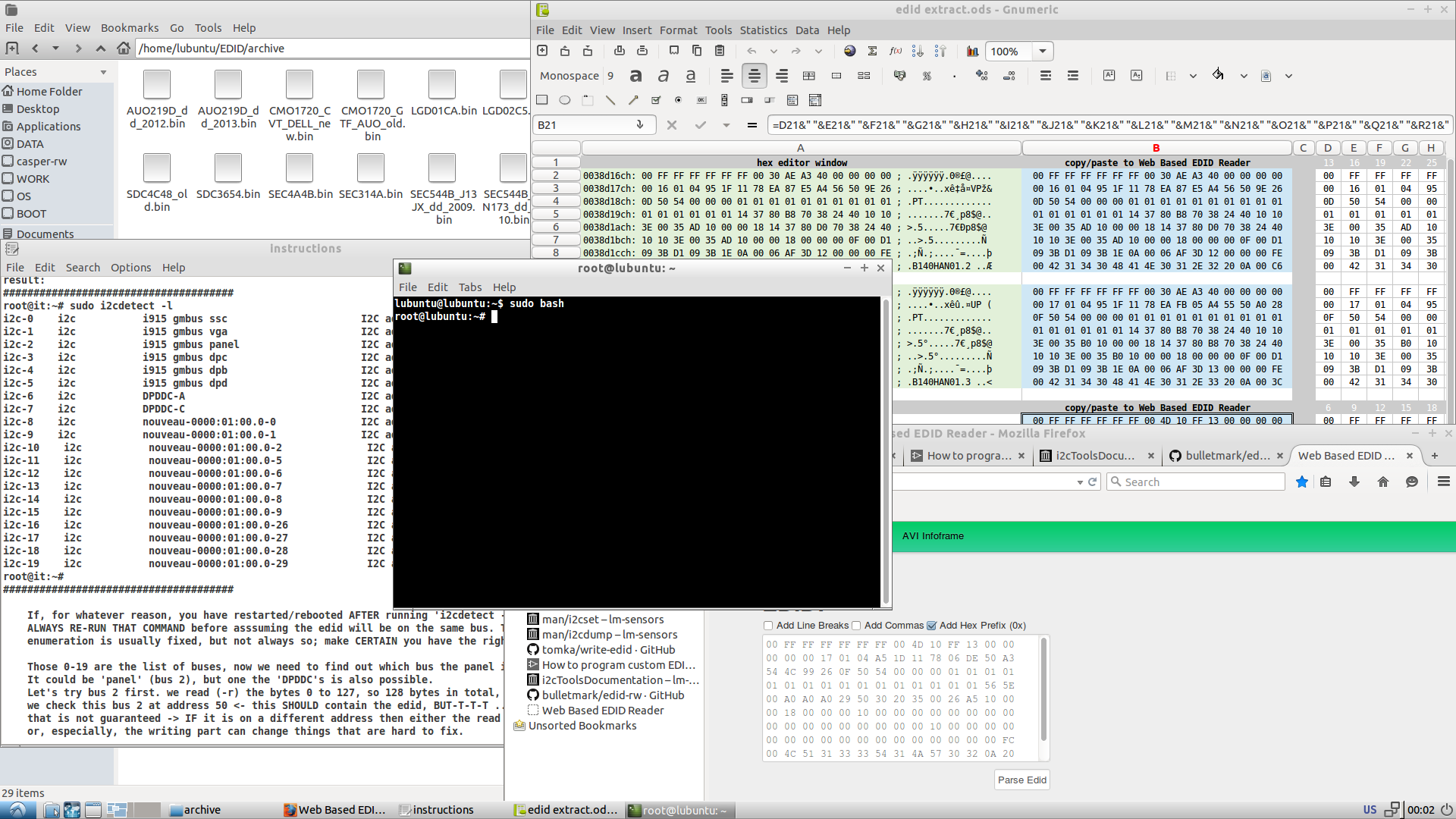Click the Gnumeric Paste icon
Screen dimensions: 1456x819
[x=720, y=51]
